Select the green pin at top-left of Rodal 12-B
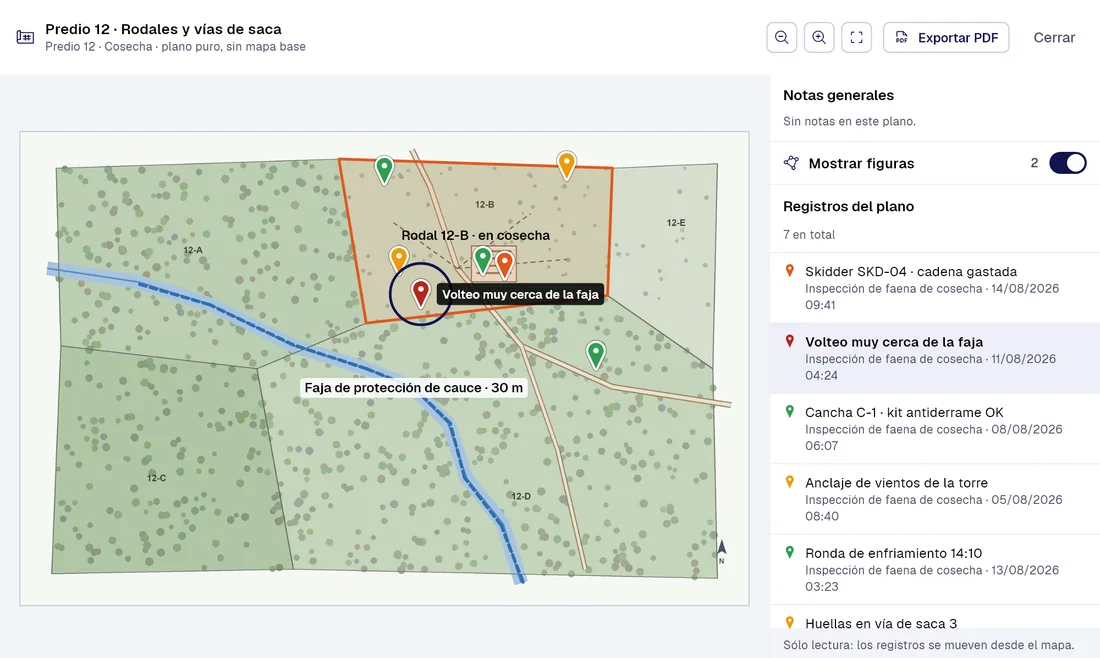 (x=384, y=170)
